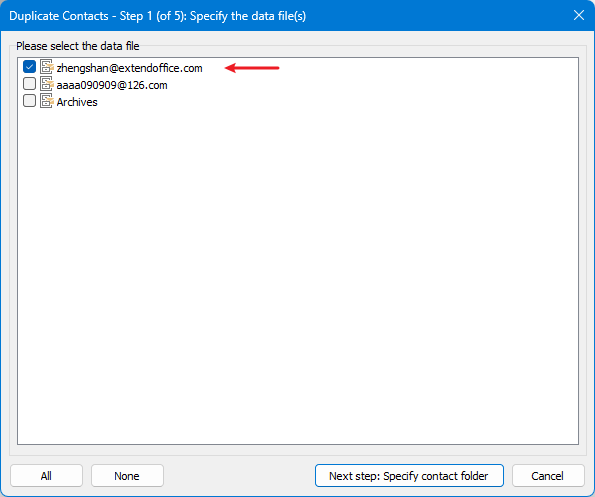595x497 pixels.
Task: Click None to clear all selections
Action: click(x=127, y=476)
